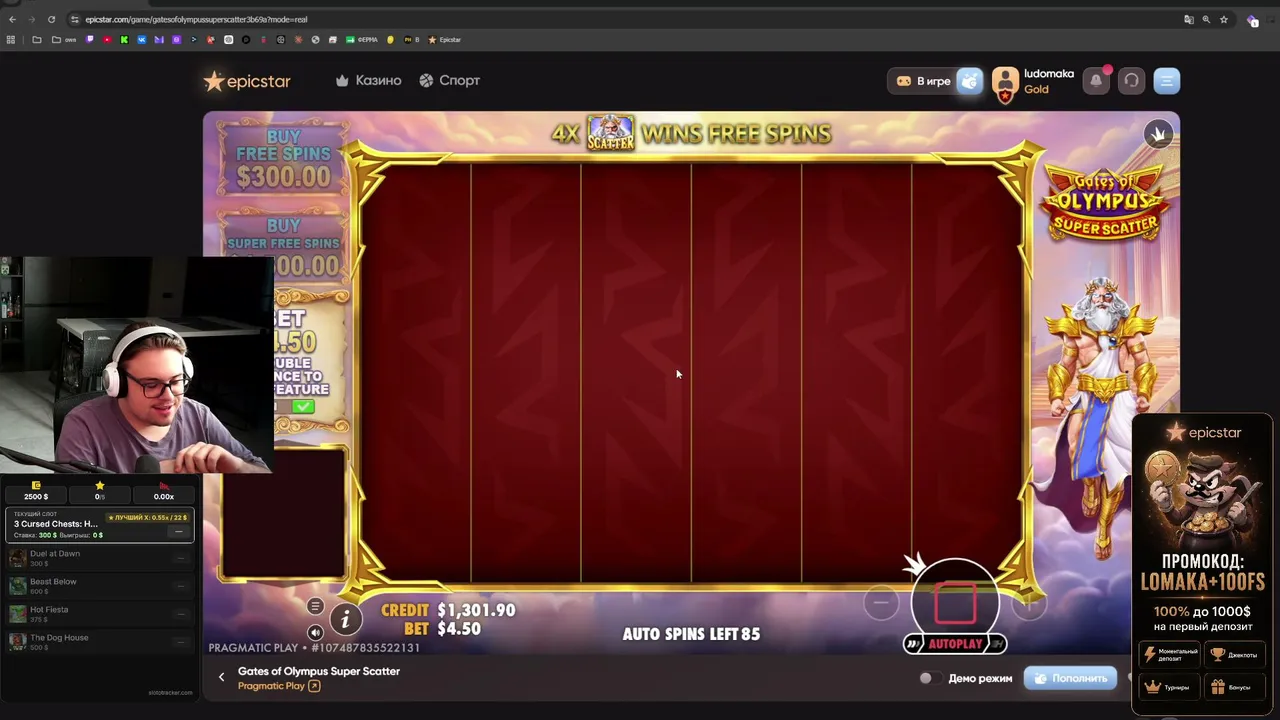
Task: Increase the bet with plus button
Action: point(1027,602)
